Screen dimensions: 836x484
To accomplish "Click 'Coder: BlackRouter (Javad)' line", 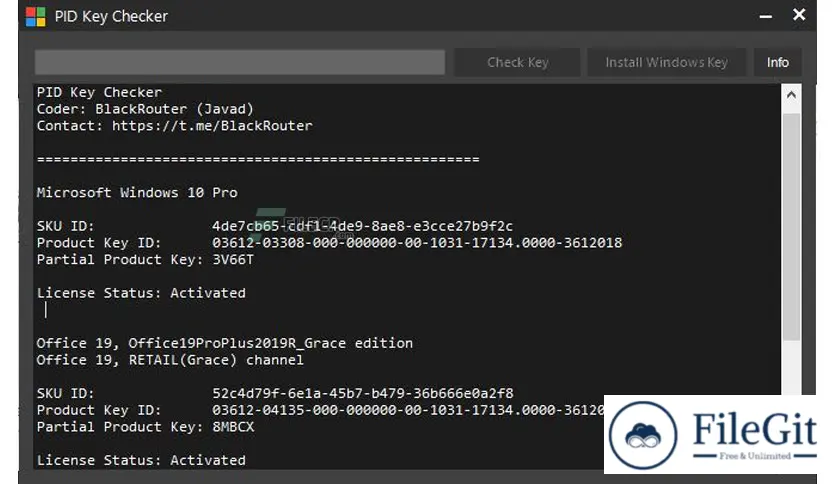I will pos(145,109).
